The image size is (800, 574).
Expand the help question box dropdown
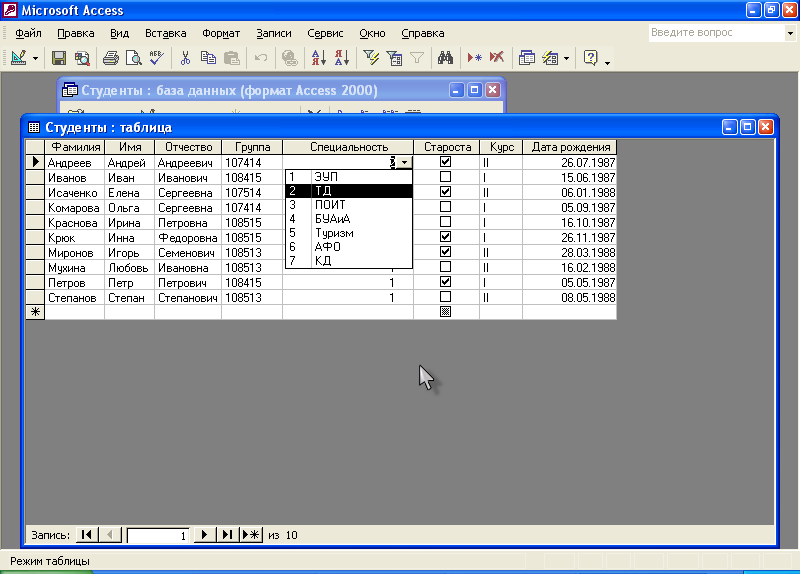click(x=790, y=33)
